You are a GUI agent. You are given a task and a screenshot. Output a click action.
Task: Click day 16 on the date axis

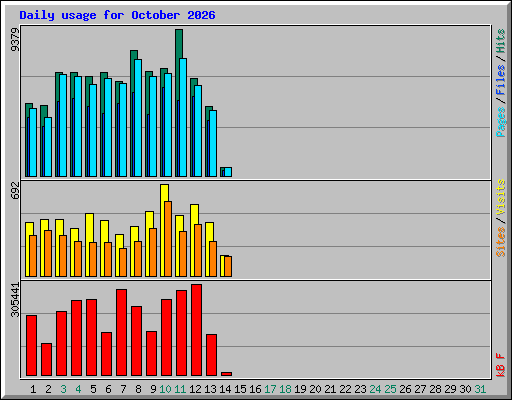click(255, 389)
